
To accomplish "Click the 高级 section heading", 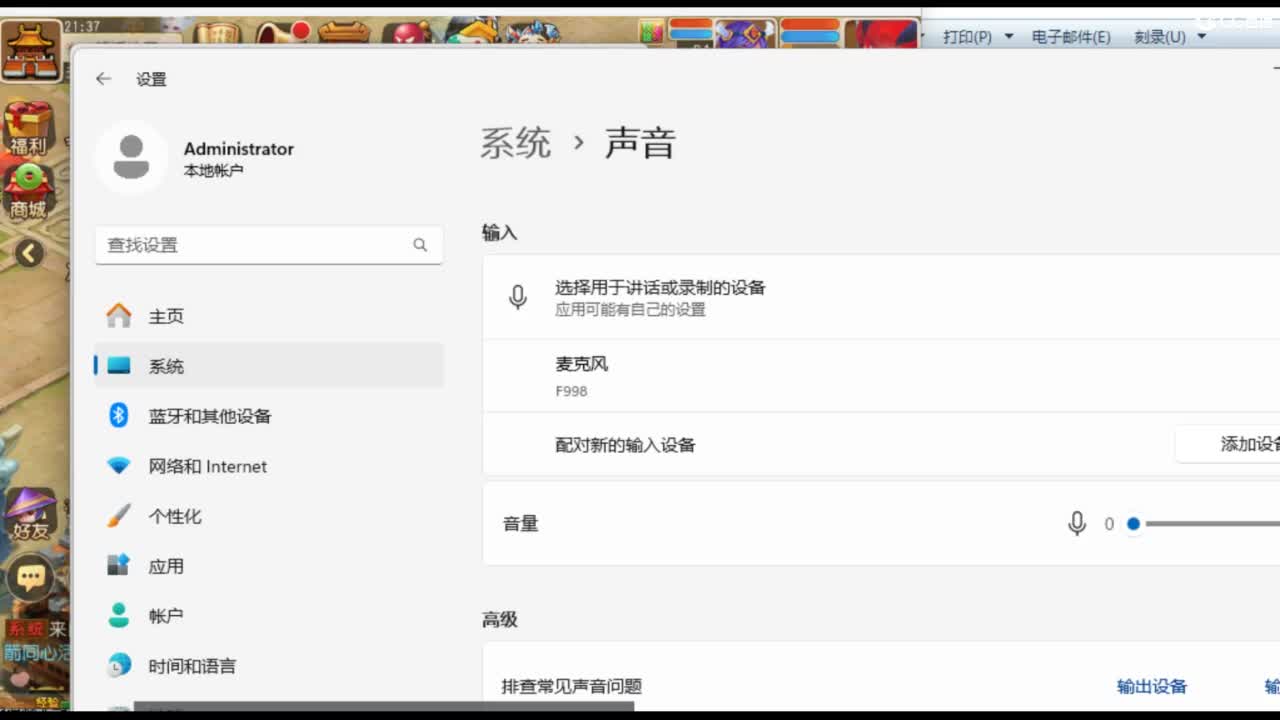I will (500, 620).
